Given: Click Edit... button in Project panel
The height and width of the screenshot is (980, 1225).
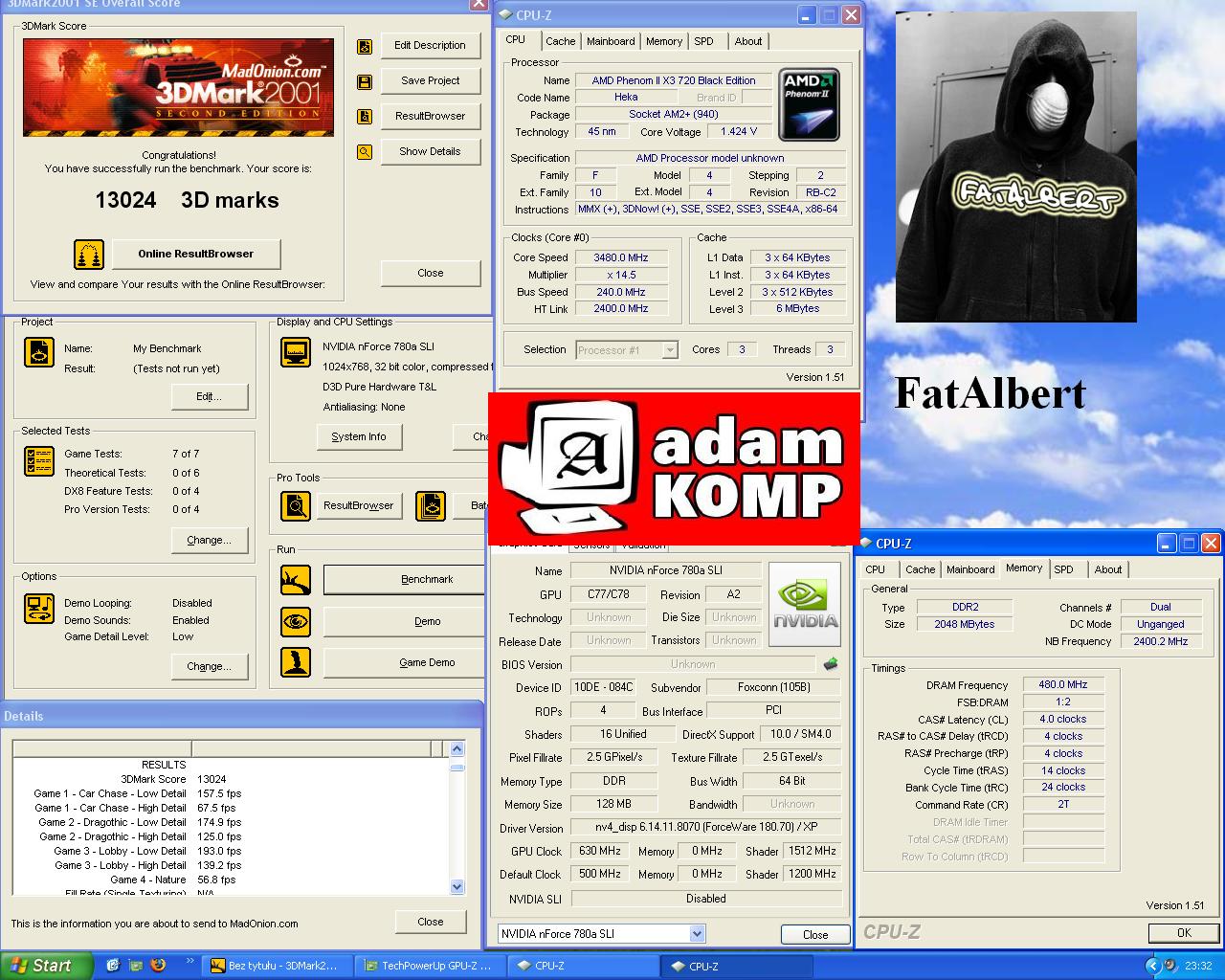Looking at the screenshot, I should 210,396.
